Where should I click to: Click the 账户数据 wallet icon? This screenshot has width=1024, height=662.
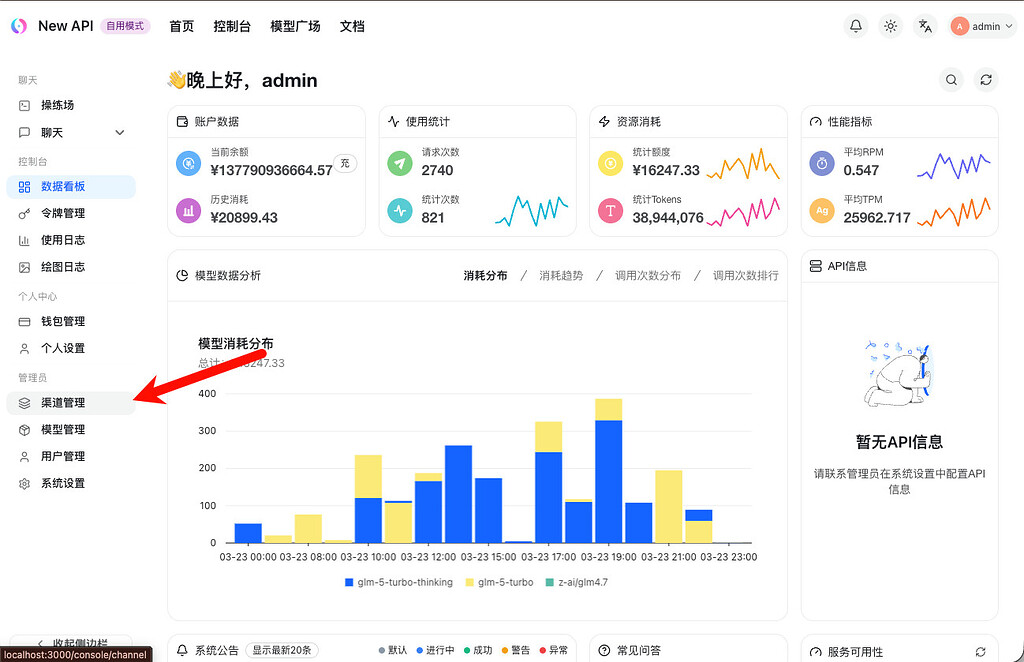pyautogui.click(x=182, y=121)
